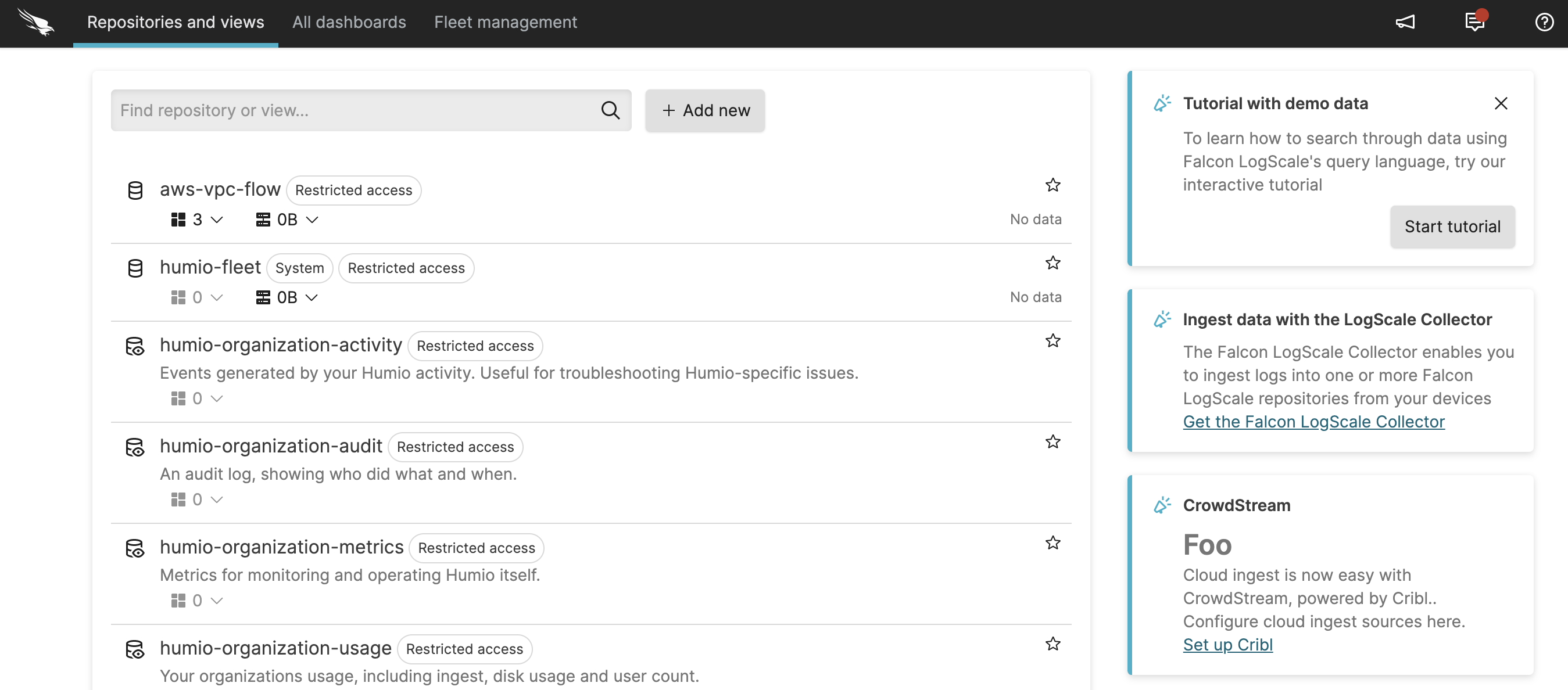Click the humio-organization-metrics view icon
This screenshot has height=690, width=1568.
coord(135,548)
